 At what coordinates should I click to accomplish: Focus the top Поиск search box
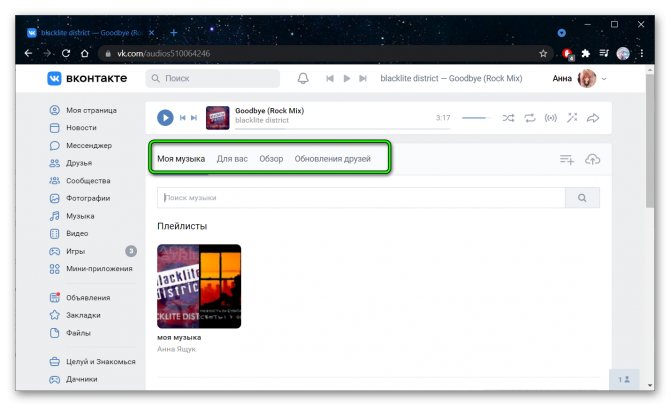click(x=213, y=78)
